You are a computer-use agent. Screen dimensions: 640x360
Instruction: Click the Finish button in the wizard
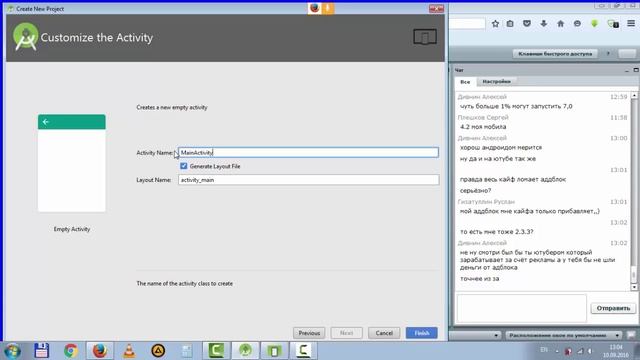tap(422, 333)
